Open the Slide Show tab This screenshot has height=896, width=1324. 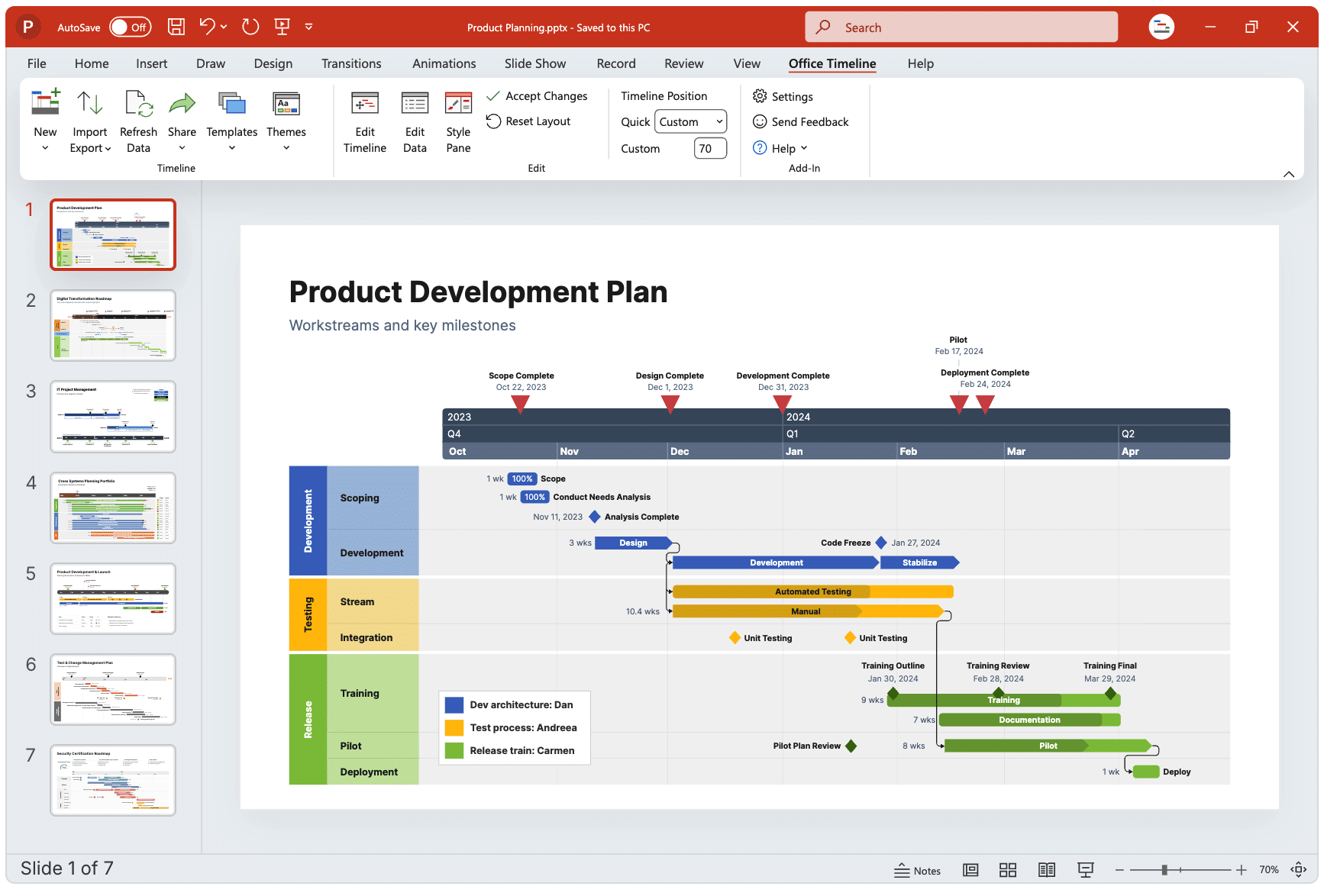[534, 63]
